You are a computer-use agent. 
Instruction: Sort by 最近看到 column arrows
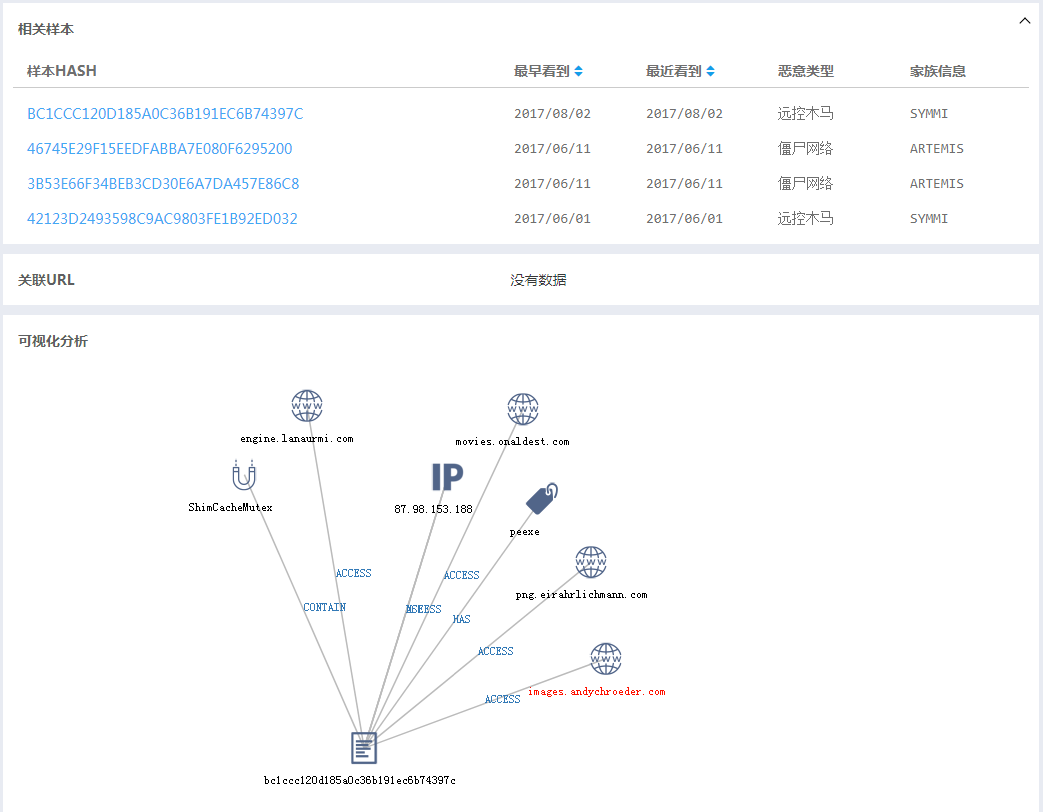tap(710, 71)
